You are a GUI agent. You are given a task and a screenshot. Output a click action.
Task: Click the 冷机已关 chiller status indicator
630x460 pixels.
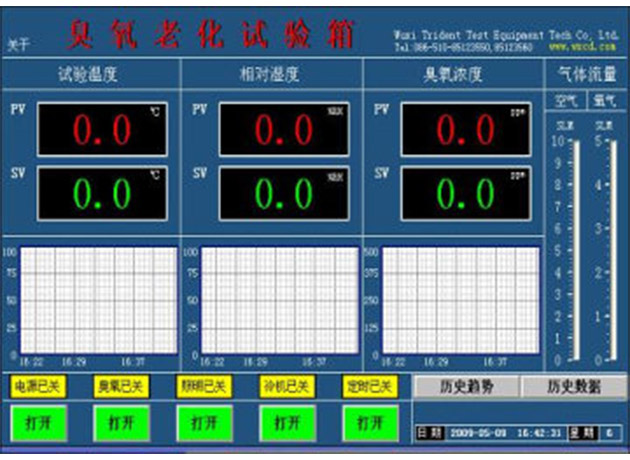click(287, 386)
